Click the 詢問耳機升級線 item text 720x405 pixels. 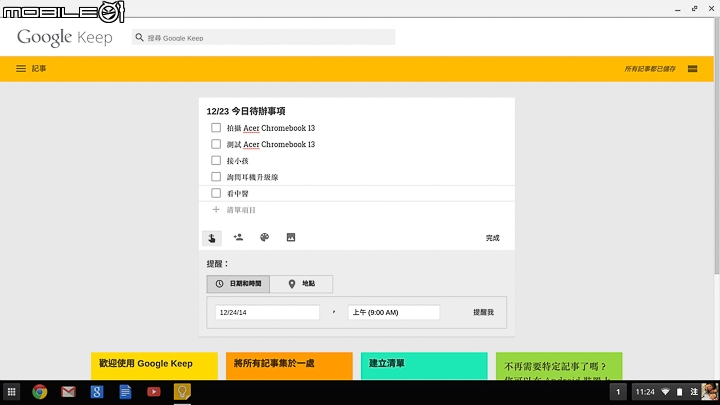(252, 177)
